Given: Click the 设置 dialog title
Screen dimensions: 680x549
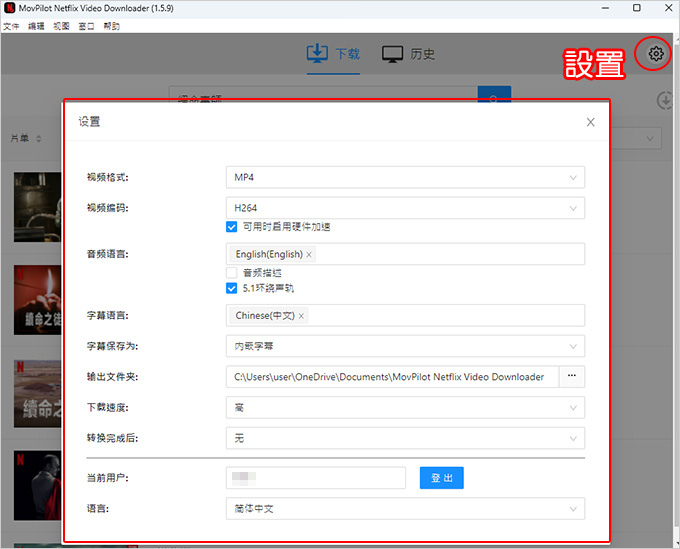Looking at the screenshot, I should (89, 122).
